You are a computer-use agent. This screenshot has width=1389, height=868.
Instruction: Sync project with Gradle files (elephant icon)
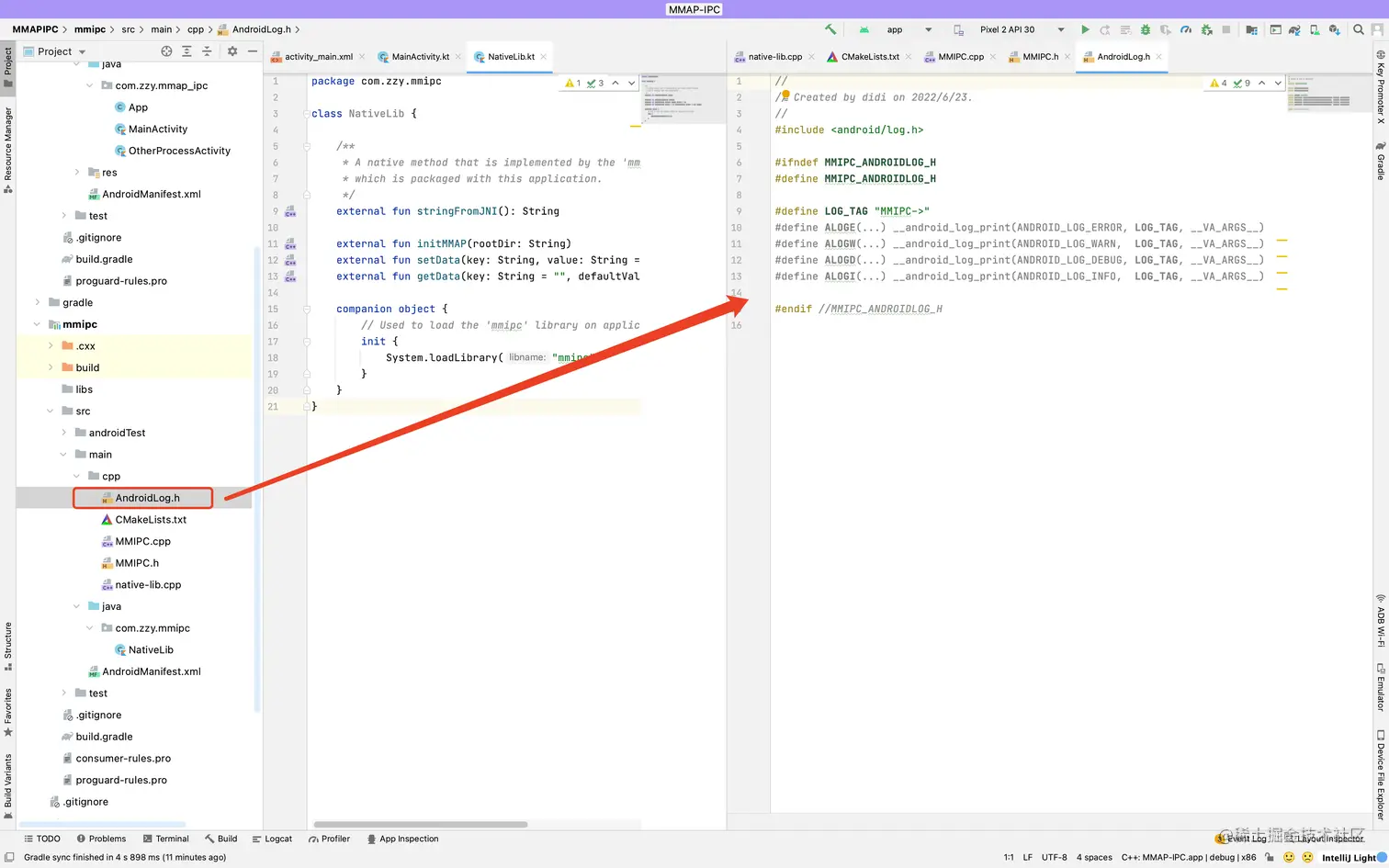[x=1294, y=29]
